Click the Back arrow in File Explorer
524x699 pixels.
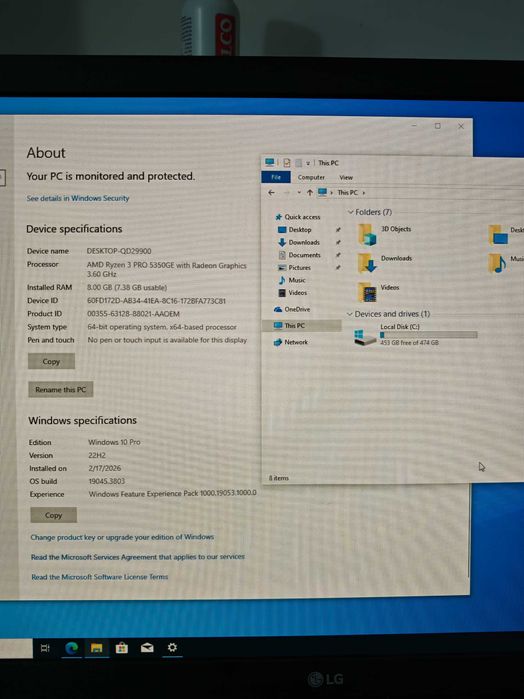coord(271,193)
